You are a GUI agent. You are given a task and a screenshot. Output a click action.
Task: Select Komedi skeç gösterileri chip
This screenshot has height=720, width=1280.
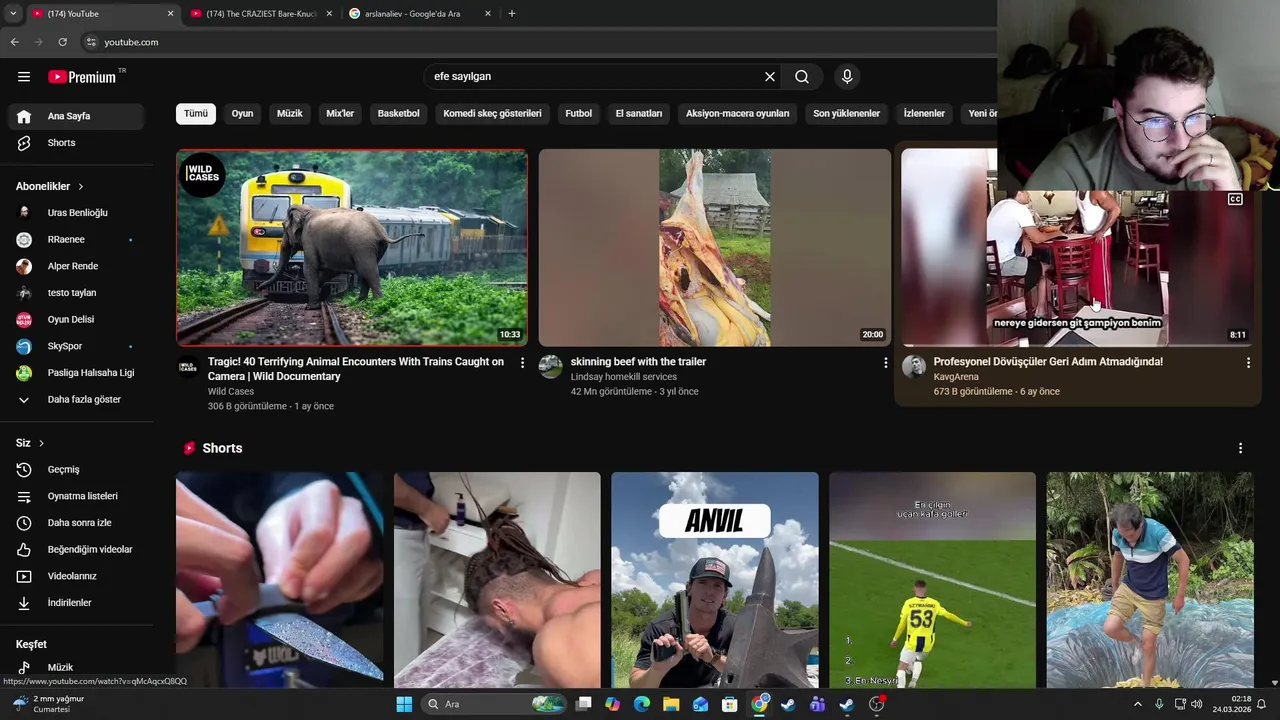pyautogui.click(x=492, y=114)
